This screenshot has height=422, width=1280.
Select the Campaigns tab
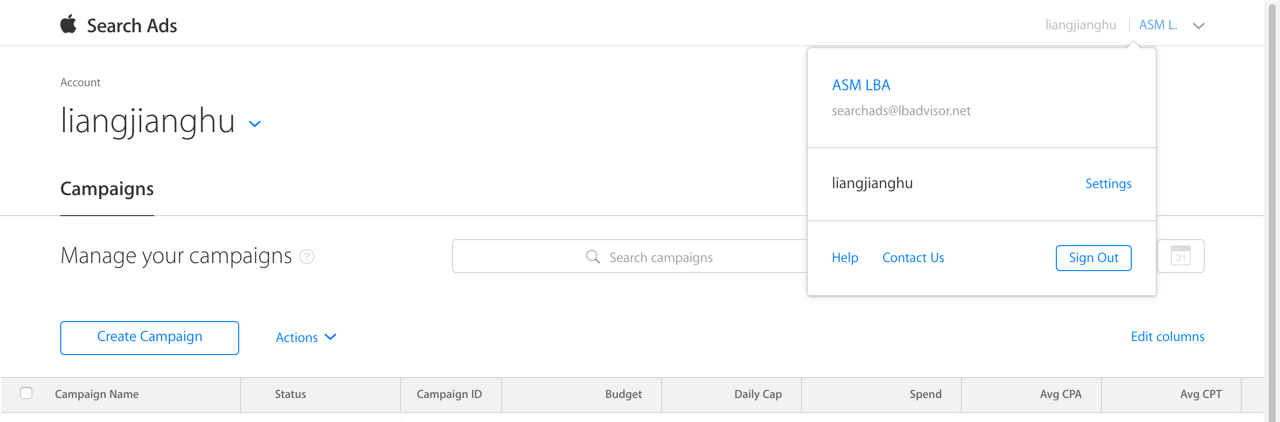[x=107, y=189]
